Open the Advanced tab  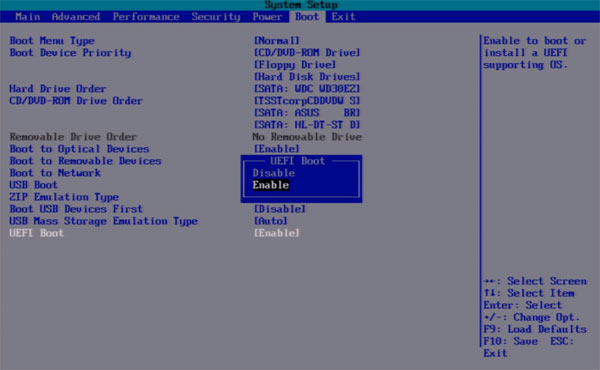click(x=76, y=17)
